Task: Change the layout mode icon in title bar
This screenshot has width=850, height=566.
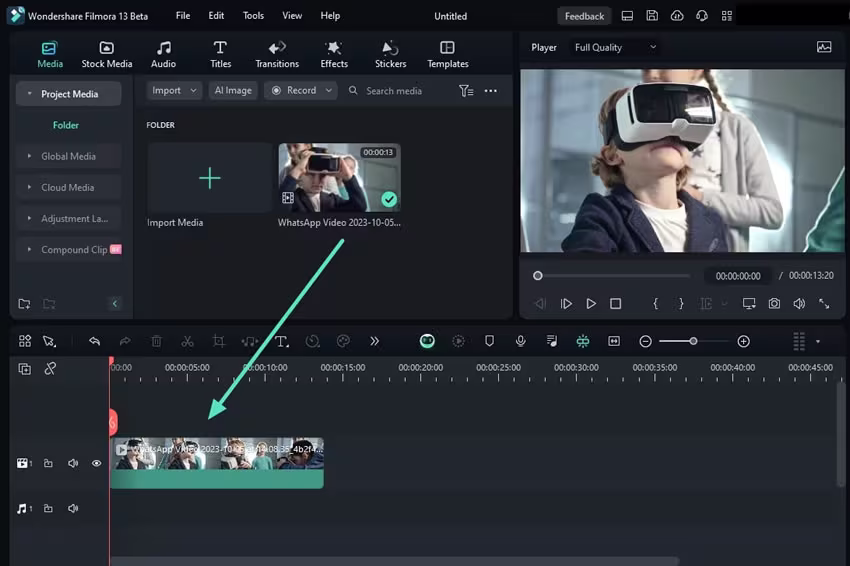Action: point(627,16)
